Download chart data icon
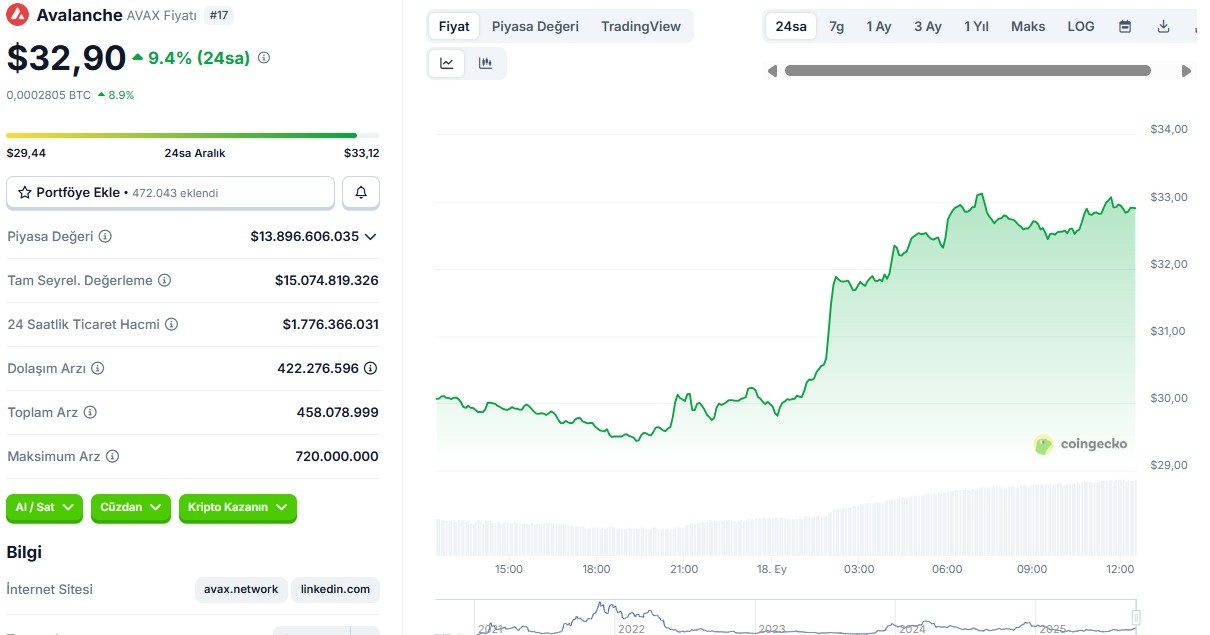 tap(1163, 27)
